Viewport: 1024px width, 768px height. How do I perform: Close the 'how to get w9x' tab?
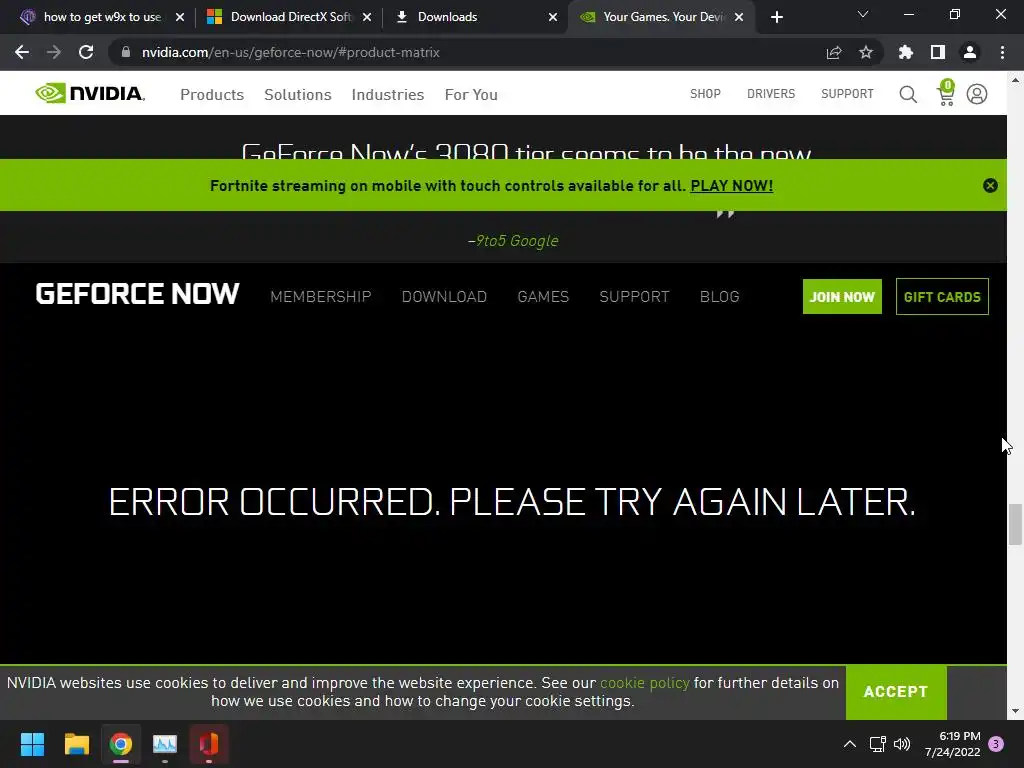point(180,17)
